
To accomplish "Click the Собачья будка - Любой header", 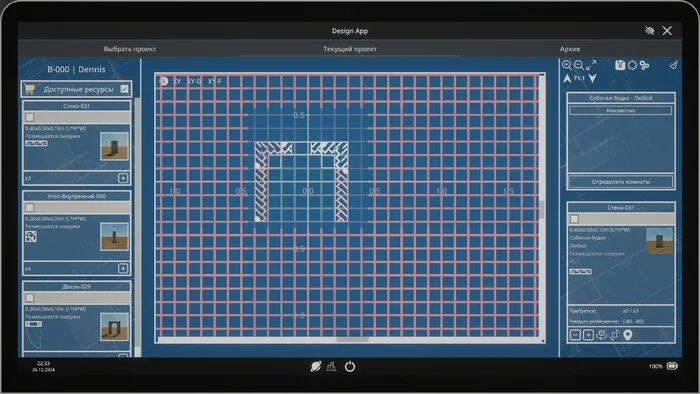I will tap(621, 98).
